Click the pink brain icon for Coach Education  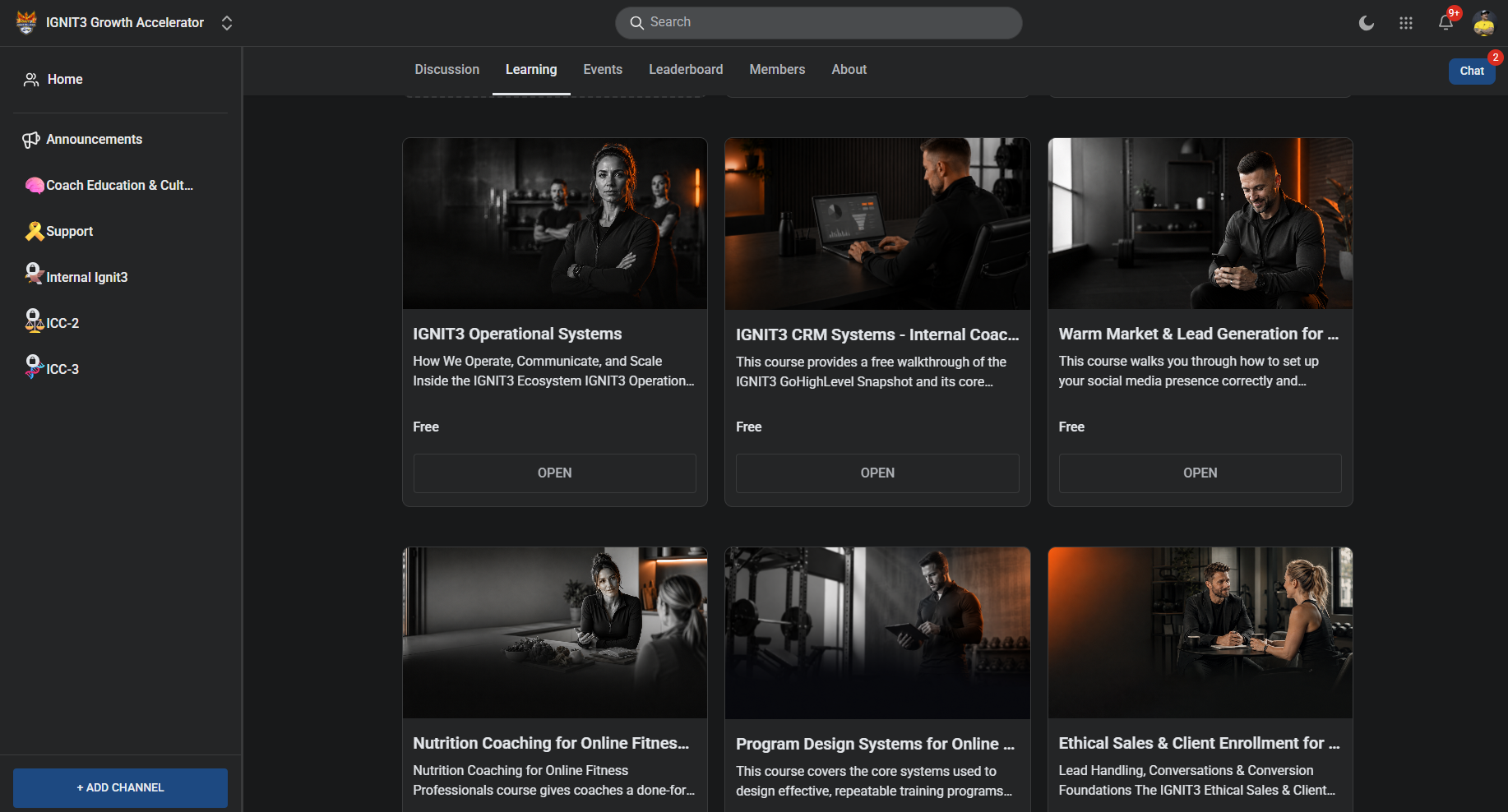click(35, 186)
